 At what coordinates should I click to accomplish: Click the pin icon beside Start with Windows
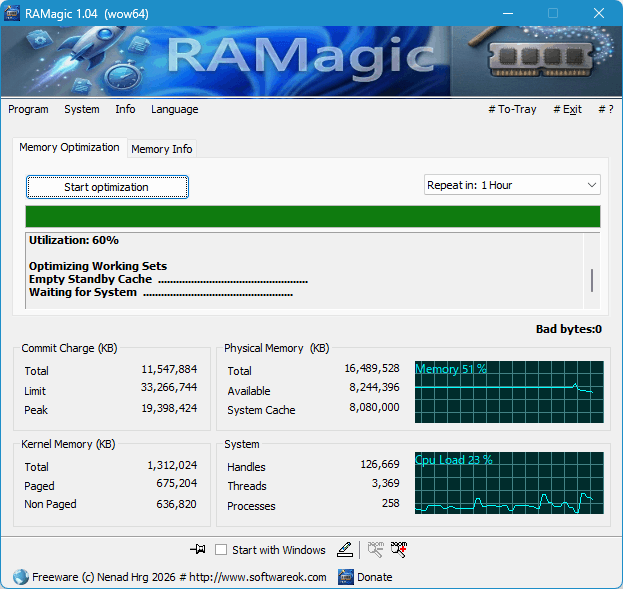pyautogui.click(x=197, y=549)
